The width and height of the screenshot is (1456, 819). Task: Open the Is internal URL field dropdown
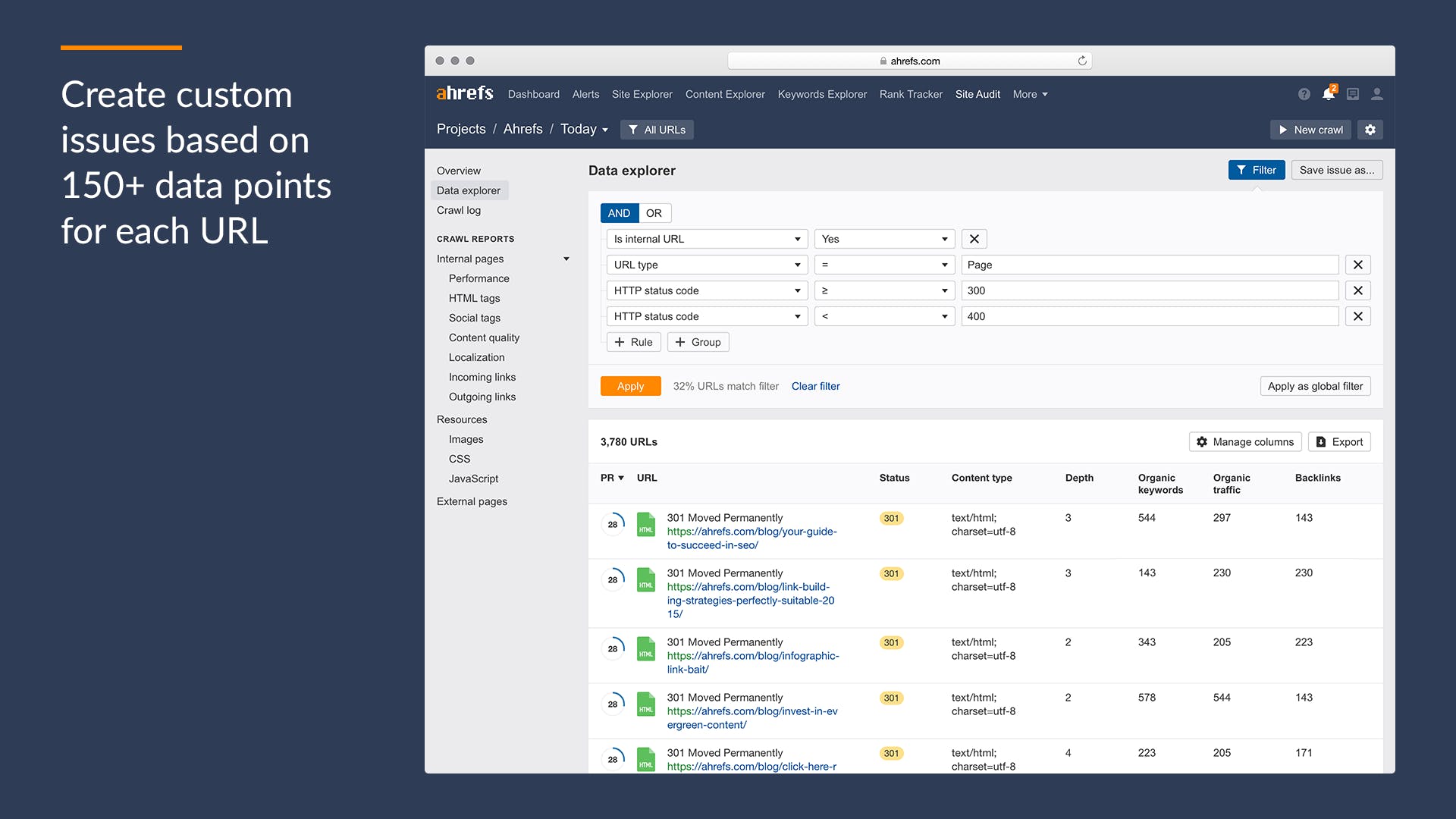(x=706, y=239)
